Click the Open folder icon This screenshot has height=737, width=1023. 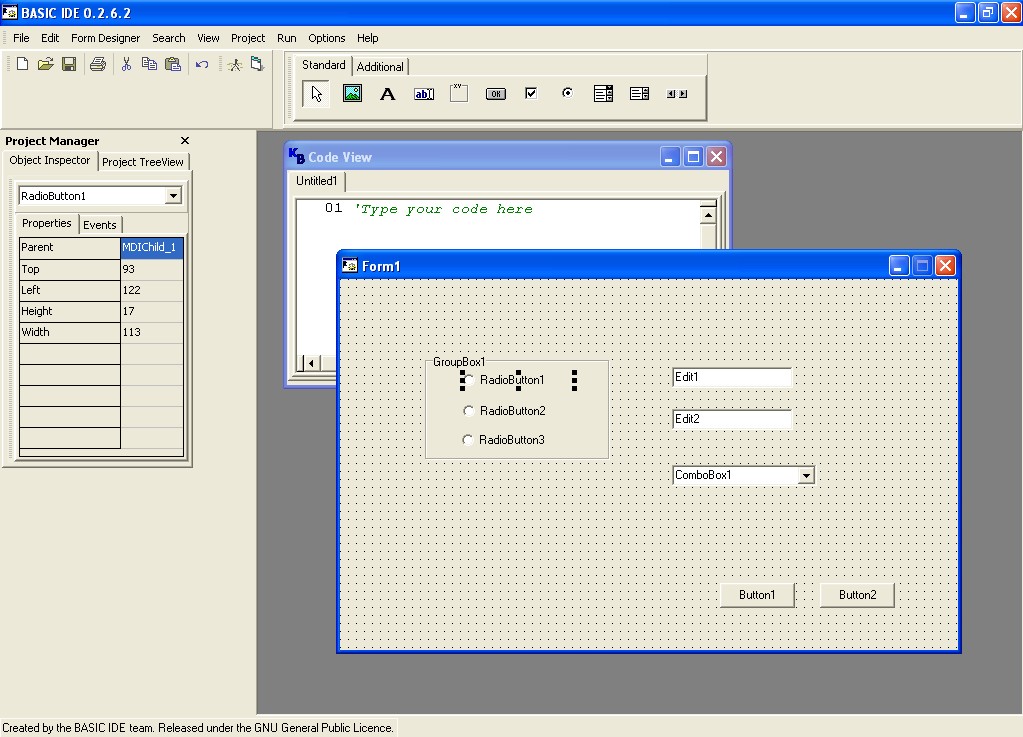click(x=45, y=64)
